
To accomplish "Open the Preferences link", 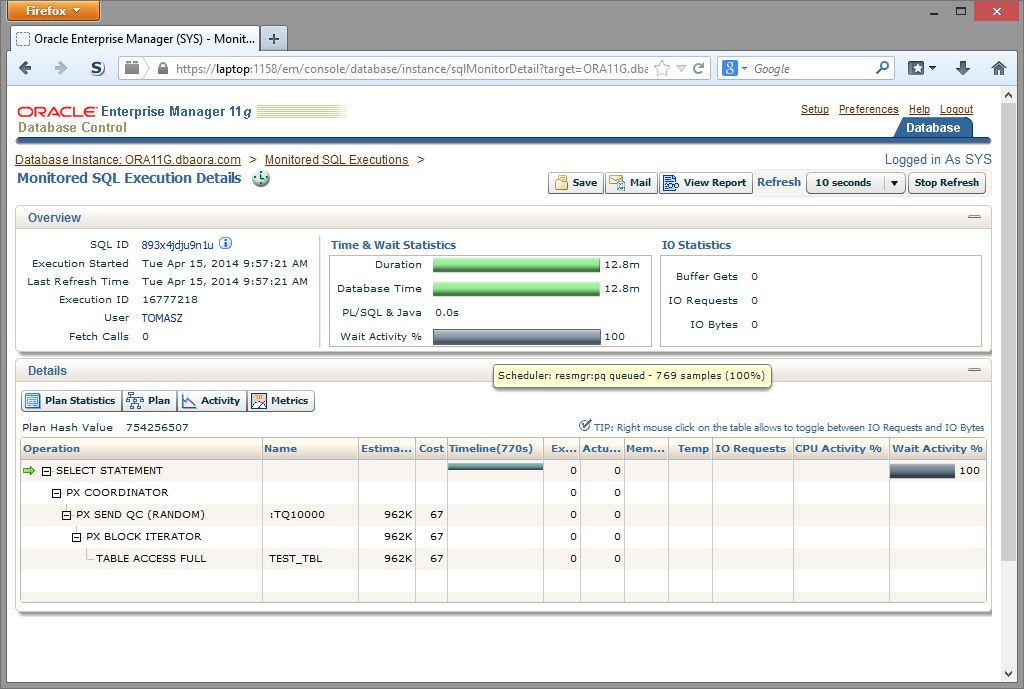I will [868, 109].
